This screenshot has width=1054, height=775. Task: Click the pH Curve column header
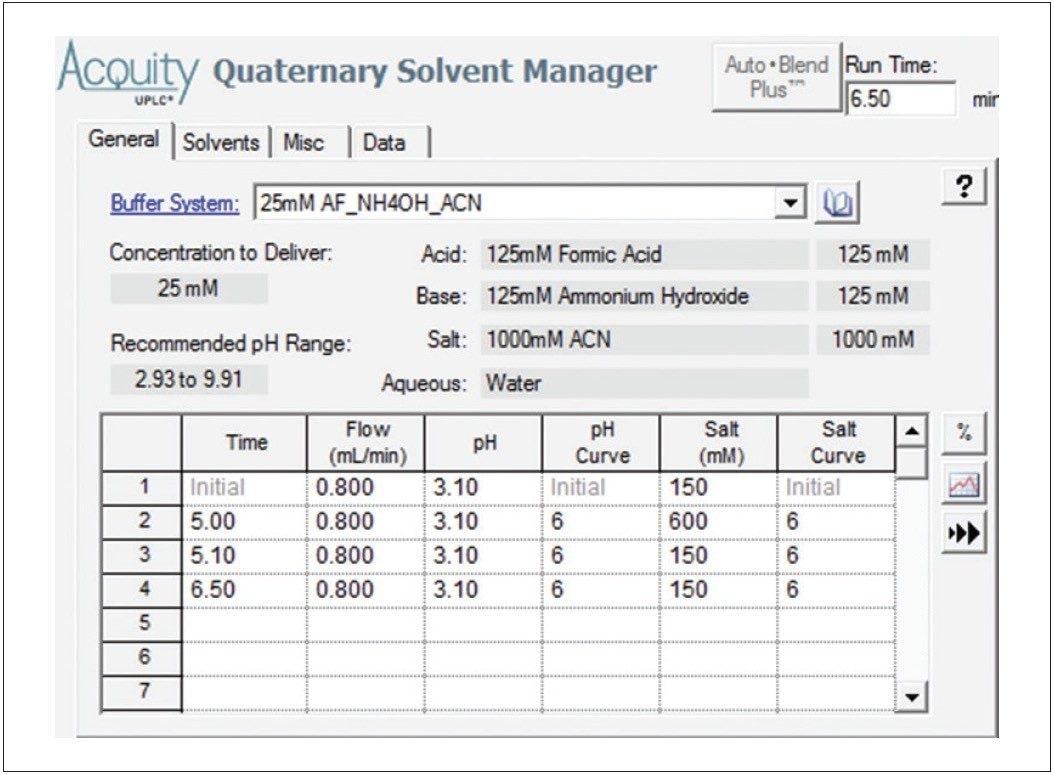601,443
